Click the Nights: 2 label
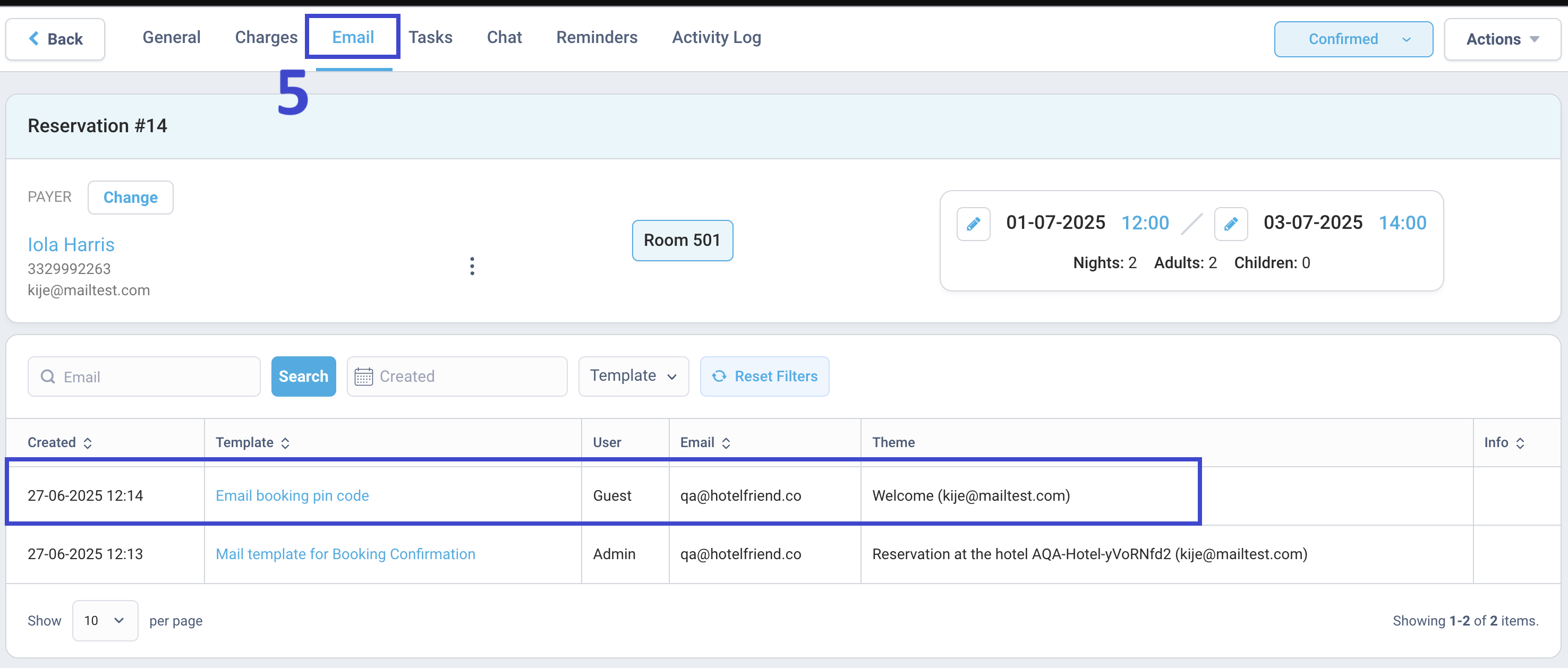1568x668 pixels. [x=1105, y=262]
